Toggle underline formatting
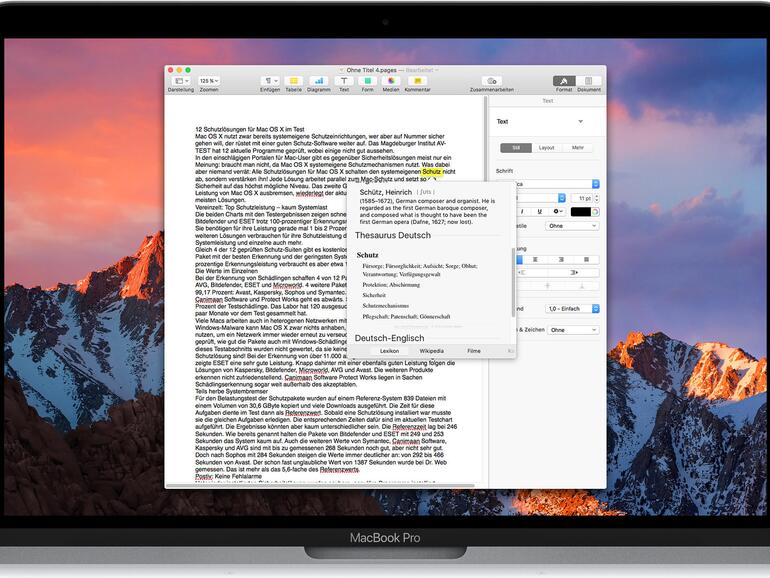This screenshot has height=578, width=770. 539,212
